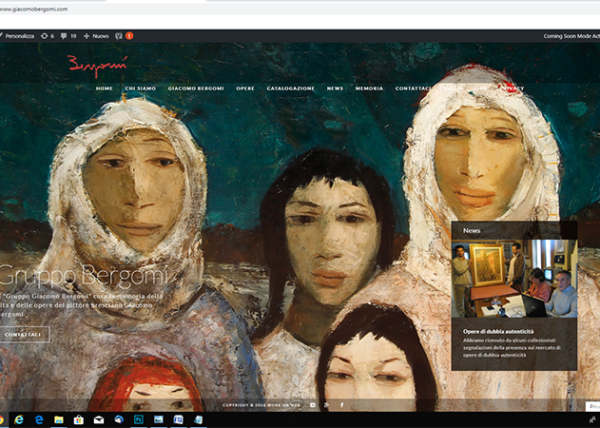Open the OPERE menu item
This screenshot has height=428, width=600.
click(245, 88)
